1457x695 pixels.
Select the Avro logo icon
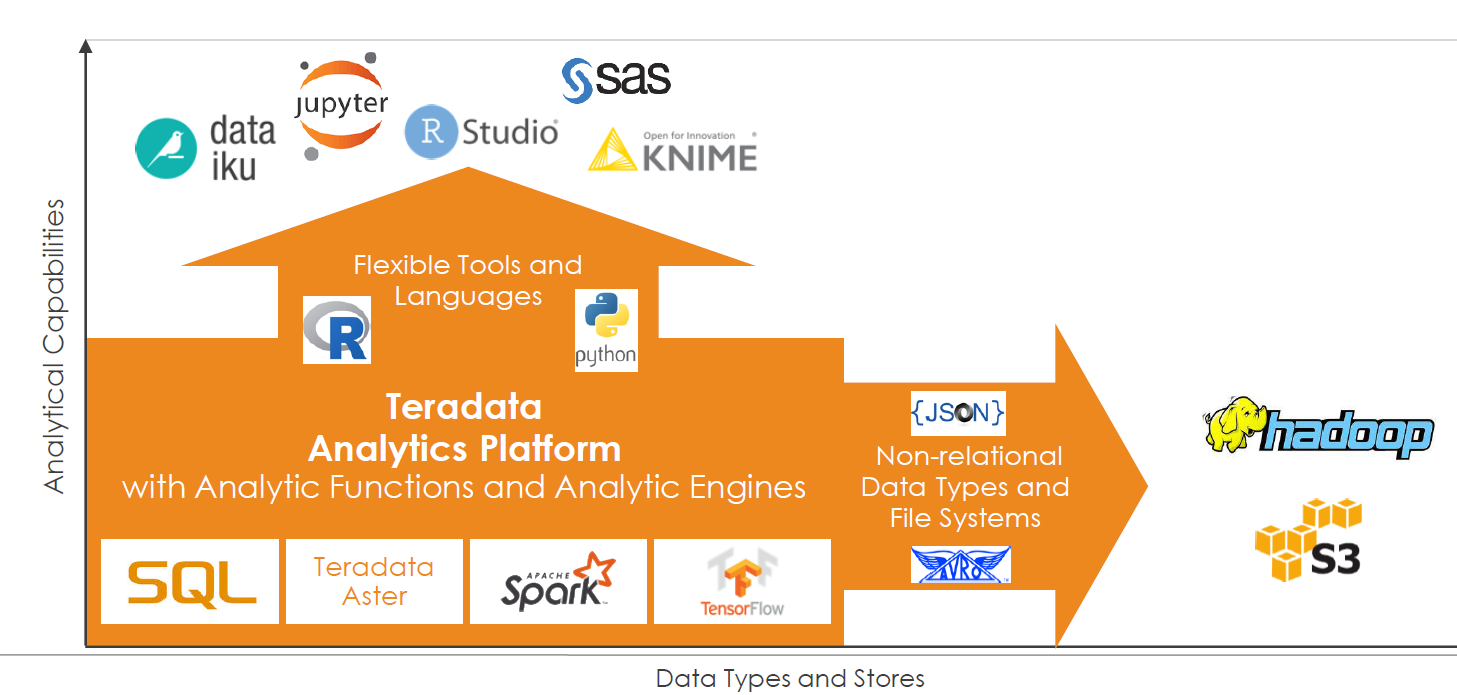[x=961, y=564]
